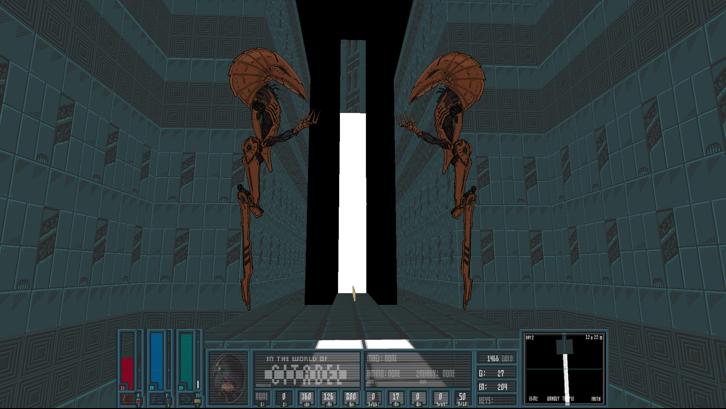Click the bright white doorway ahead
The height and width of the screenshot is (409, 726).
[352, 203]
